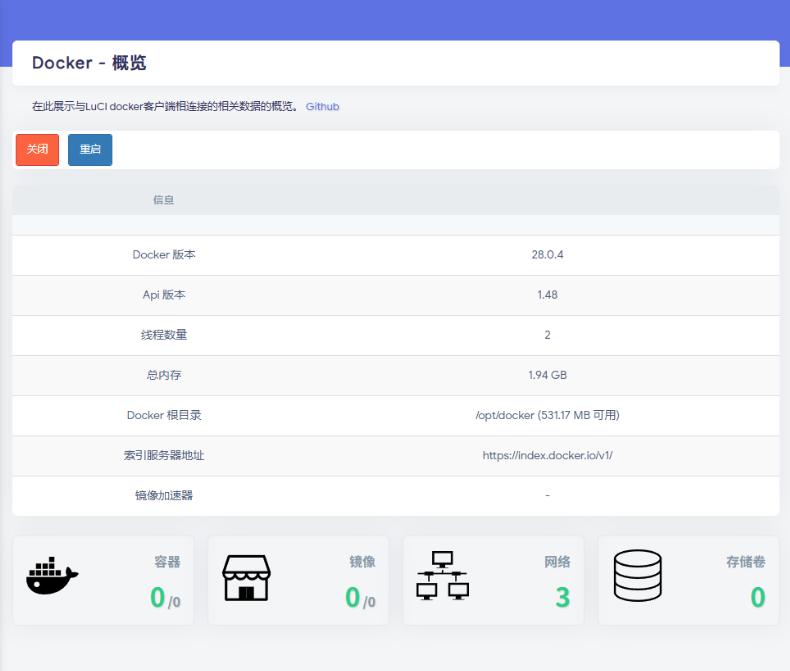
Task: Click the 镜像 count 0/0
Action: click(x=360, y=597)
